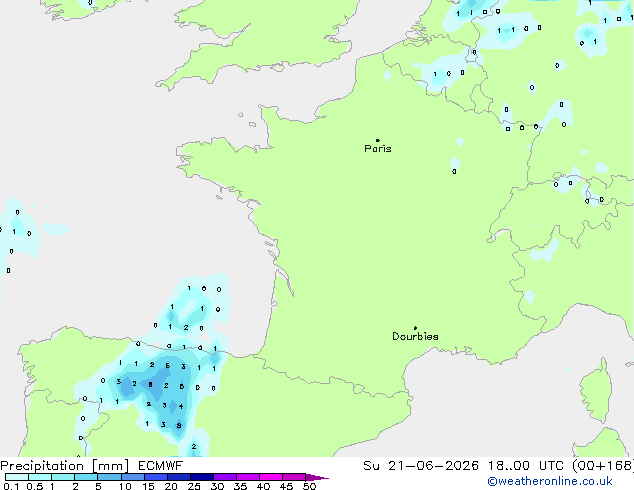
Task: Click the Paris city label
Action: point(378,148)
